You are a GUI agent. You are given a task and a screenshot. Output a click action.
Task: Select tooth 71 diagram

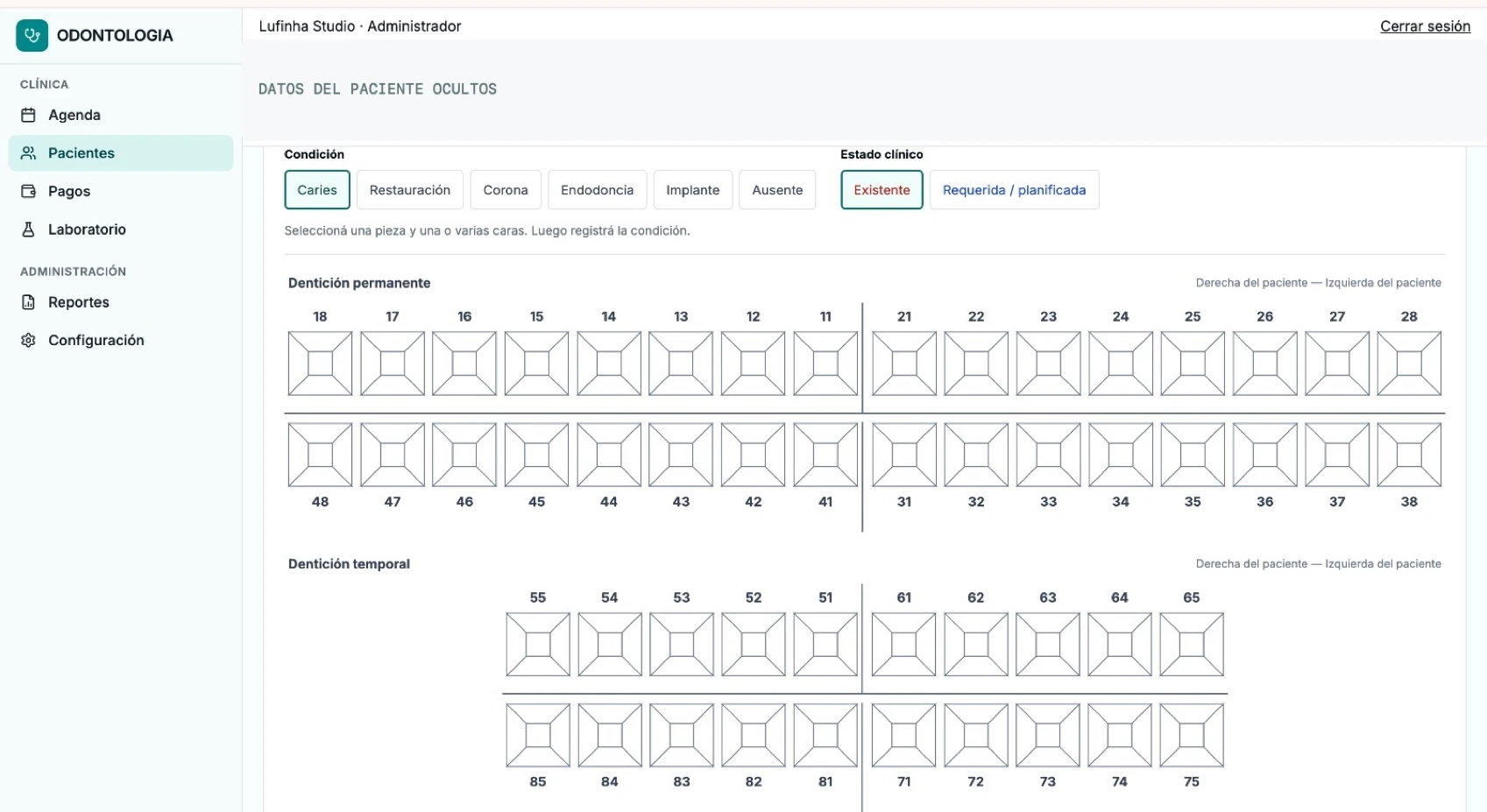click(x=904, y=735)
